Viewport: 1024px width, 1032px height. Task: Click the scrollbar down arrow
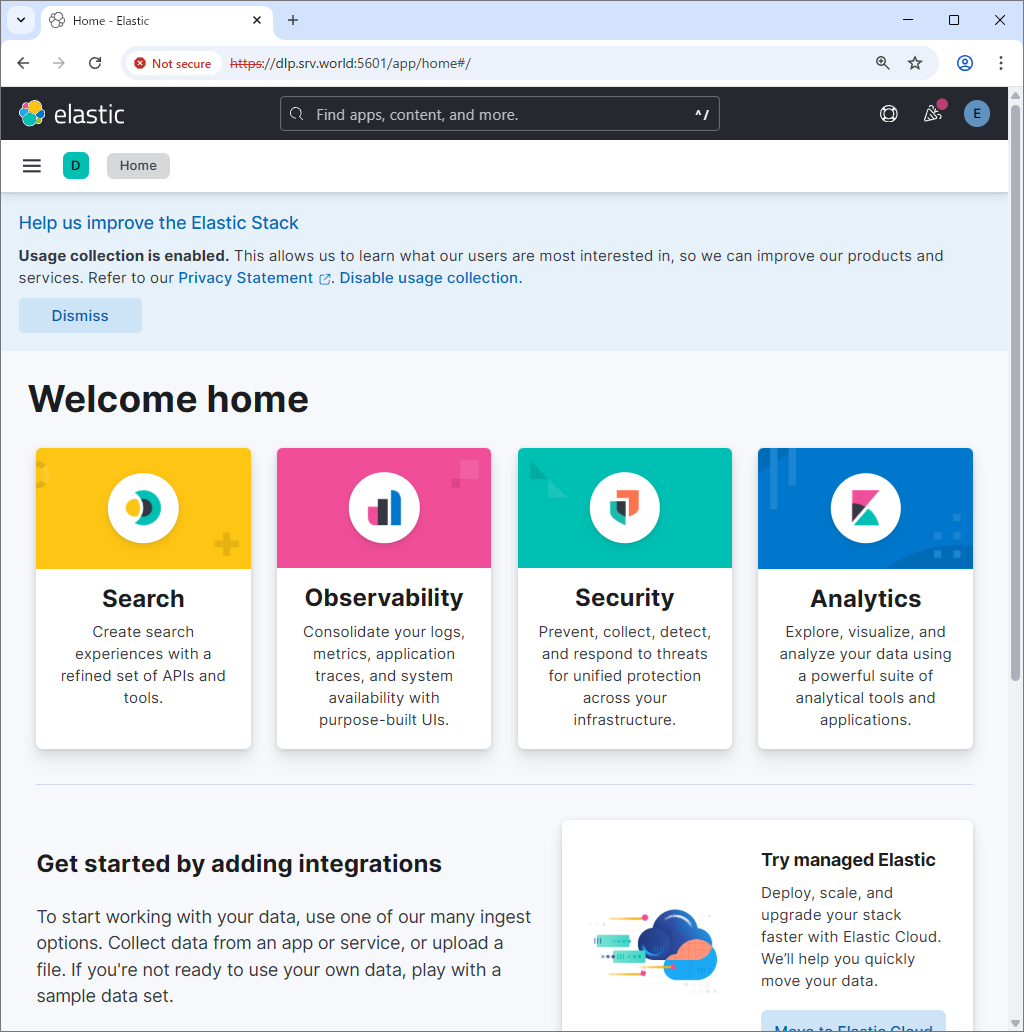click(x=1015, y=1023)
